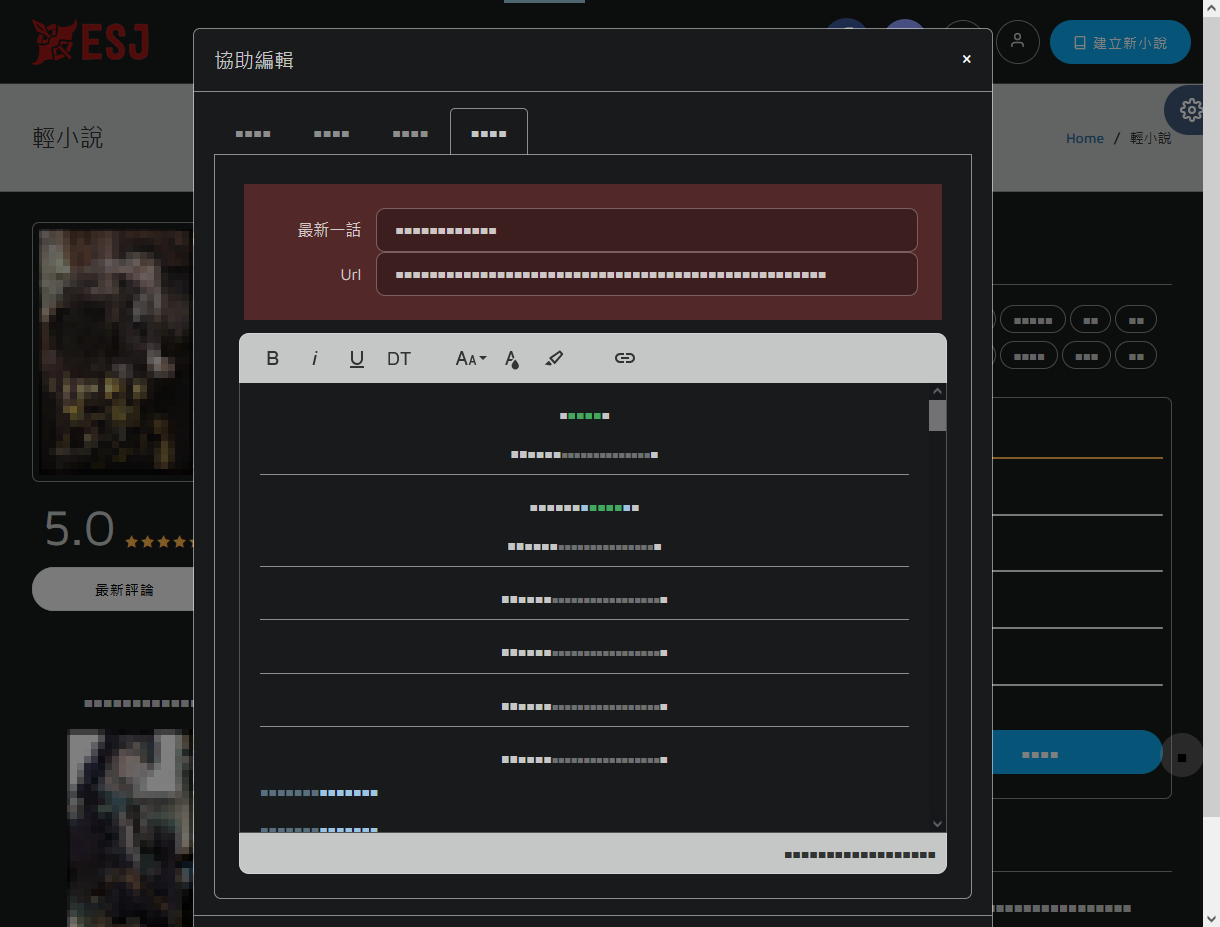This screenshot has height=927, width=1220.
Task: Switch to the first dialog tab
Action: click(253, 133)
